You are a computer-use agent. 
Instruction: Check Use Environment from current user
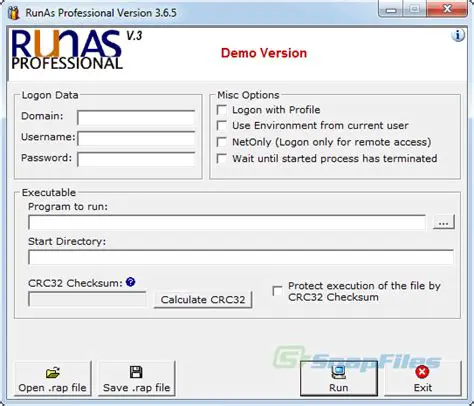(222, 126)
